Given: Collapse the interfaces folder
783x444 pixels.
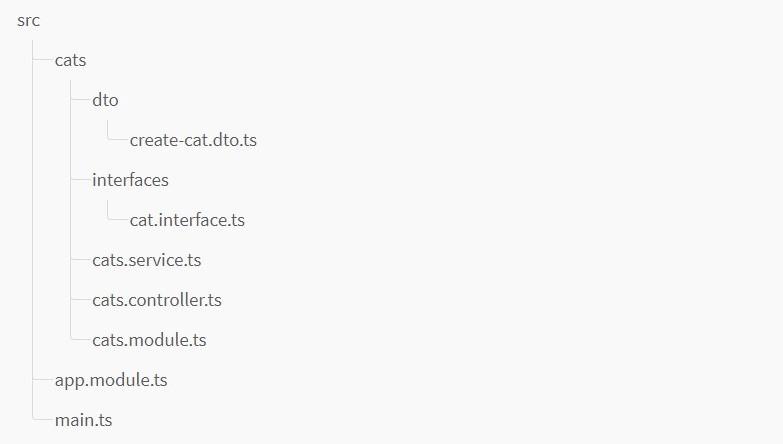Looking at the screenshot, I should click(x=130, y=180).
